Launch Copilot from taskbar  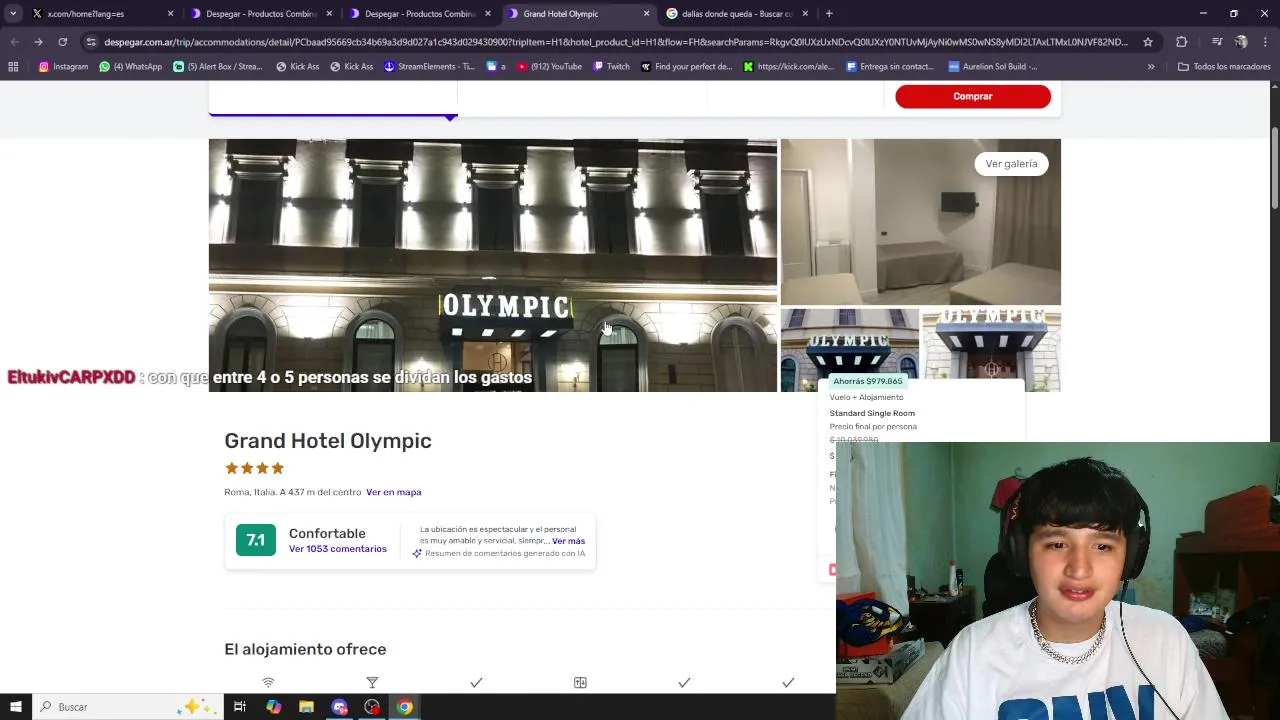(273, 707)
